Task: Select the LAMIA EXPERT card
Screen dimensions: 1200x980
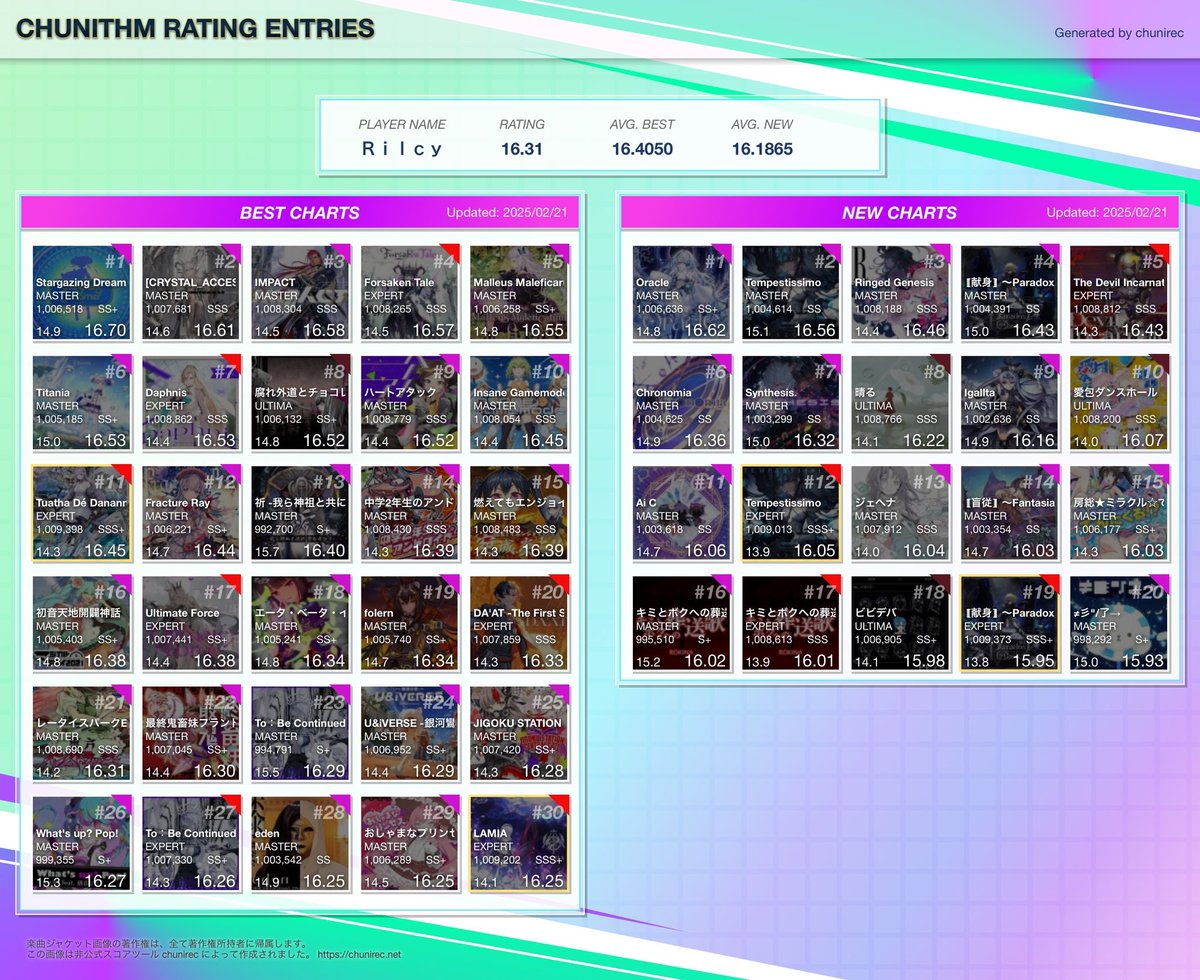Action: [519, 843]
